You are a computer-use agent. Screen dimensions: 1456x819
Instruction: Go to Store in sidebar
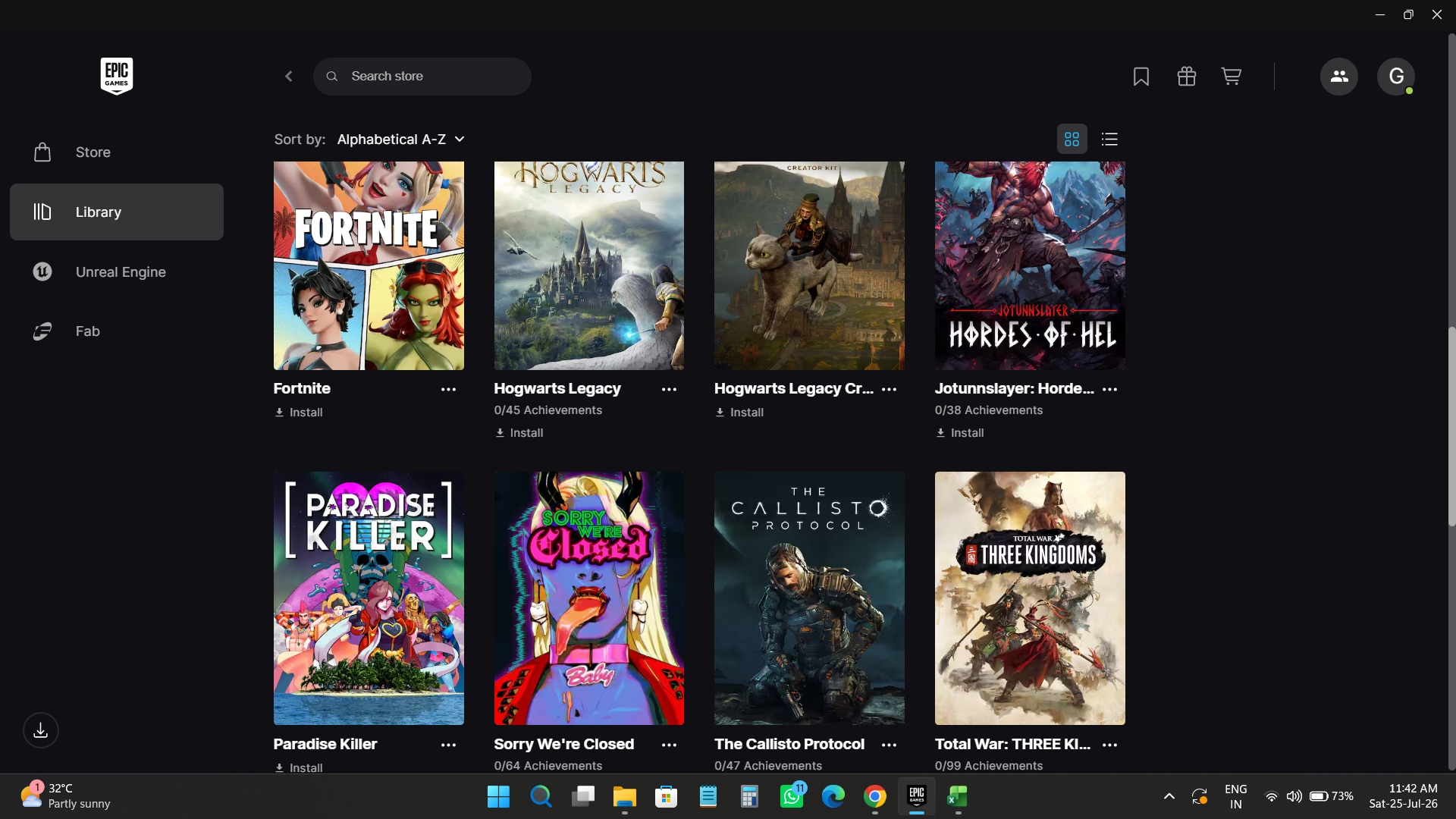click(117, 152)
